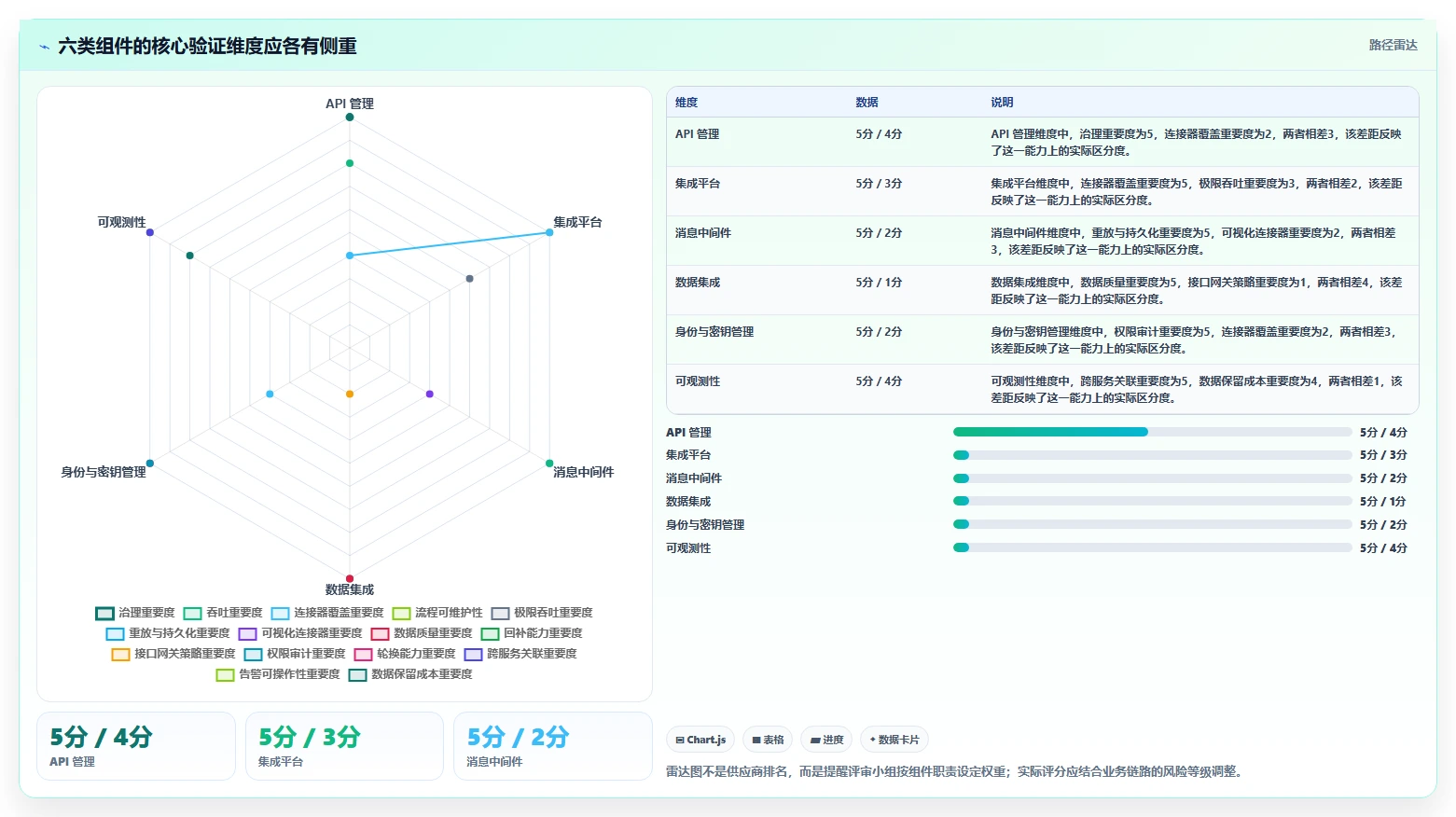The image size is (1456, 817).
Task: Click the 路径雷达 badge in the header
Action: (1393, 45)
